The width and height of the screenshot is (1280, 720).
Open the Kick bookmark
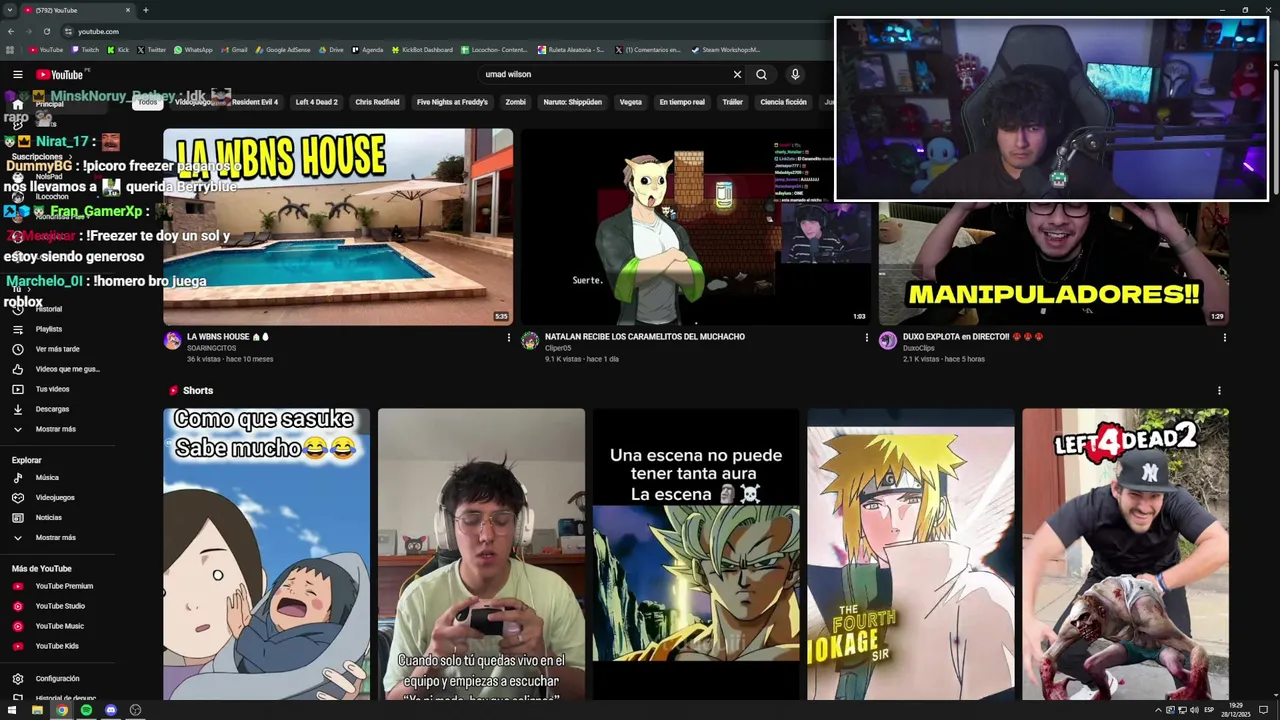pos(119,49)
